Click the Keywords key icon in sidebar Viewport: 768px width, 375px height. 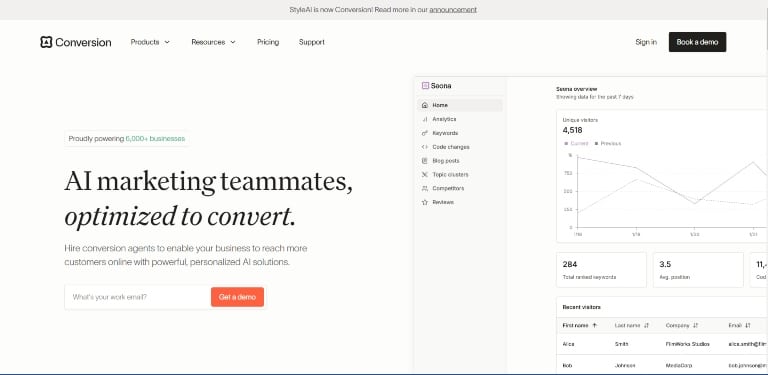(425, 133)
